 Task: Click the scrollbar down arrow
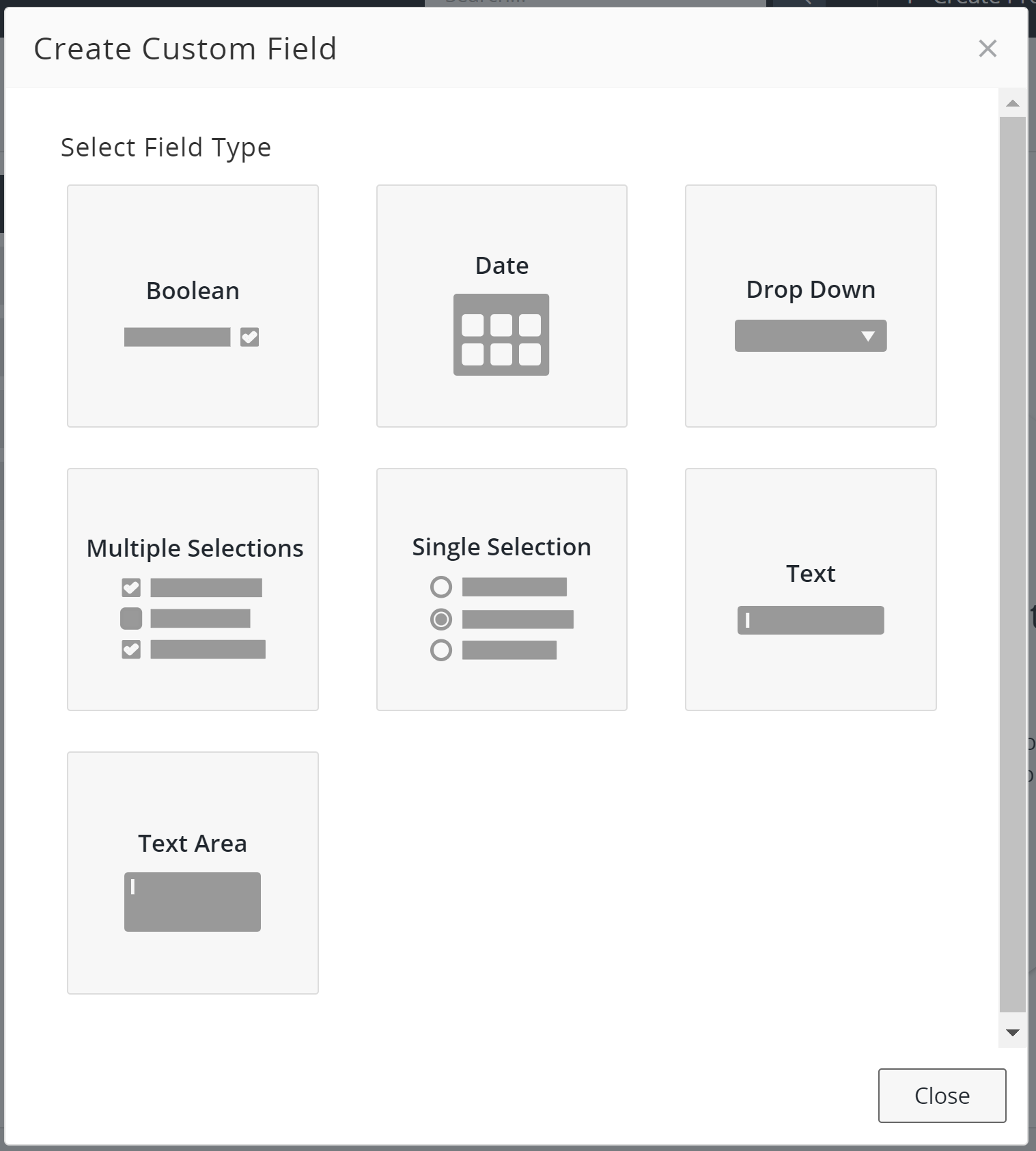click(1013, 1033)
